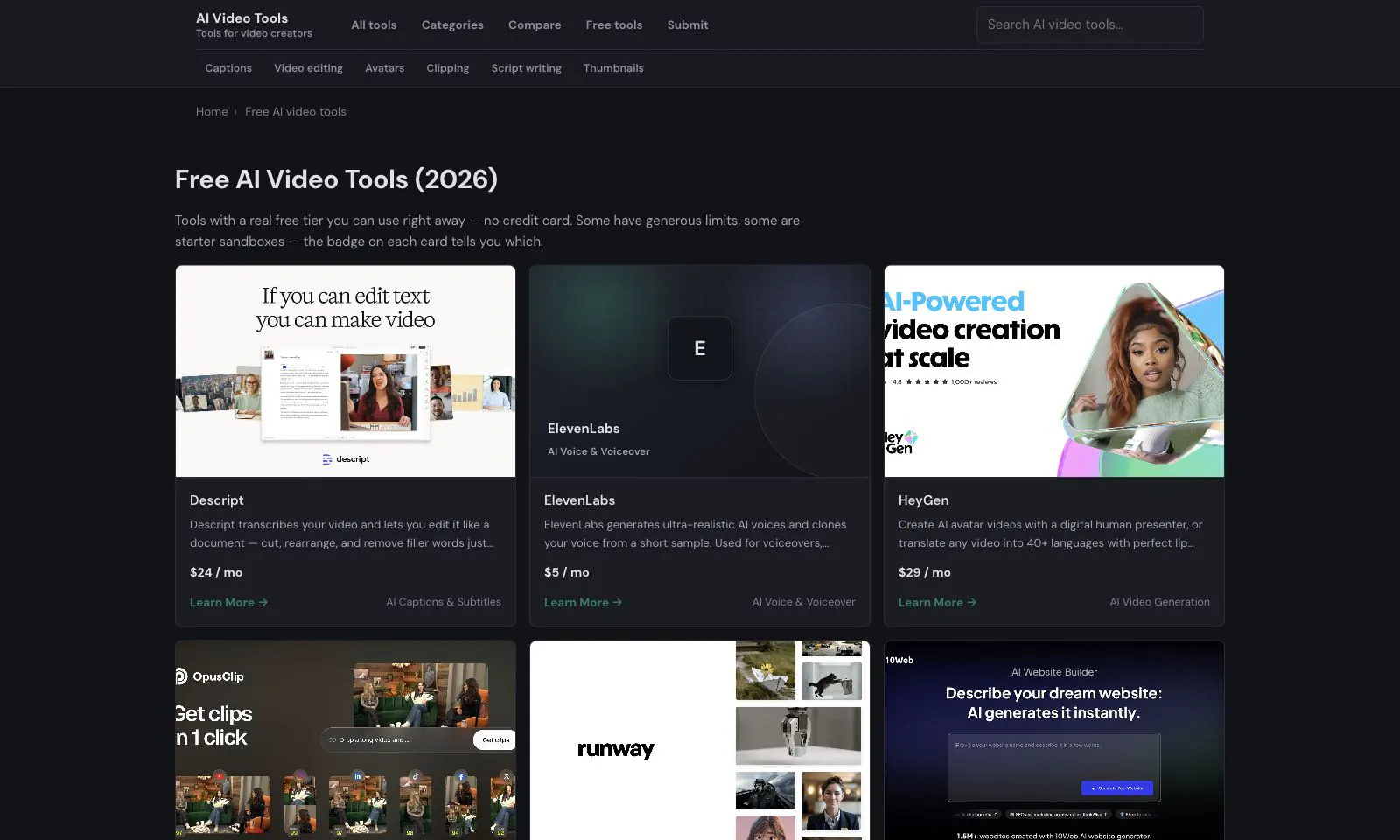This screenshot has width=1400, height=840.
Task: Open the AI Video Tools site logo
Action: click(254, 24)
